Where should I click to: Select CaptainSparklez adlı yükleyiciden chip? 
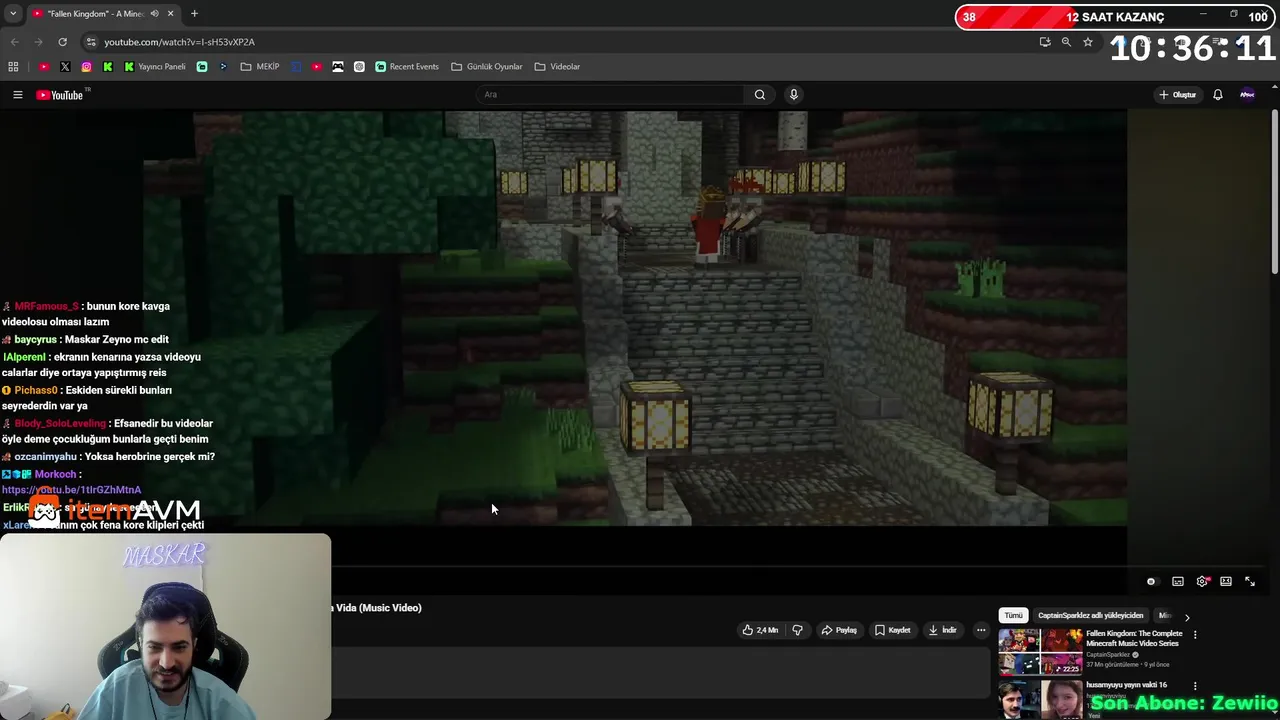(x=1090, y=616)
